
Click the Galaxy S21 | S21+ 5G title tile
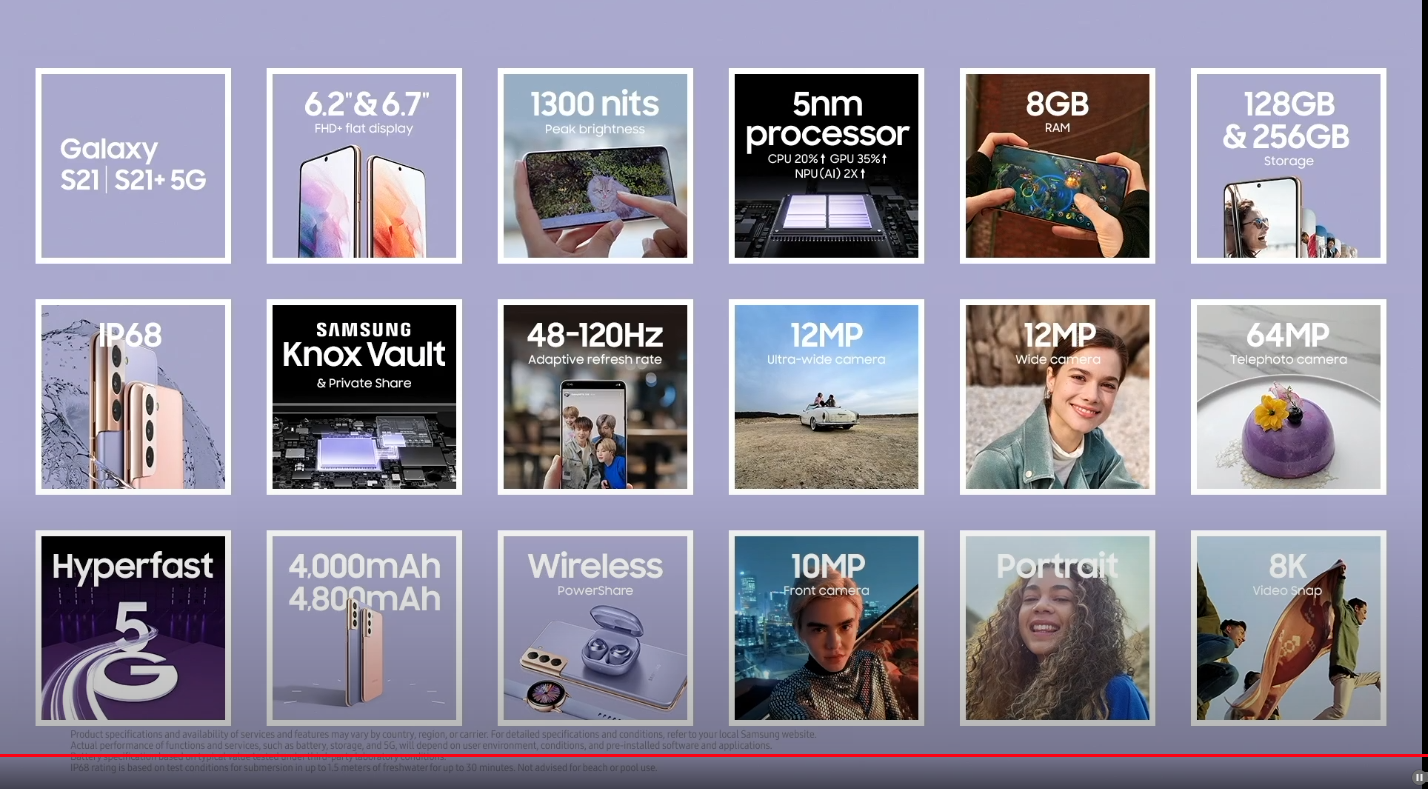tap(133, 166)
